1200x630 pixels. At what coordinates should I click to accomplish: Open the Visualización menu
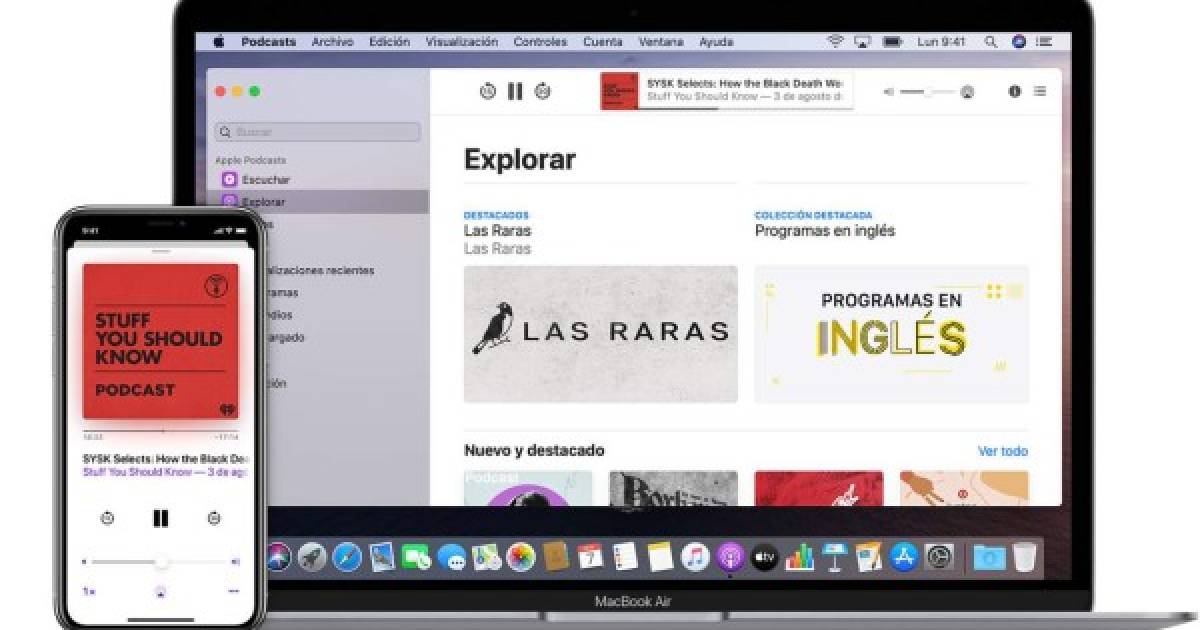(461, 42)
